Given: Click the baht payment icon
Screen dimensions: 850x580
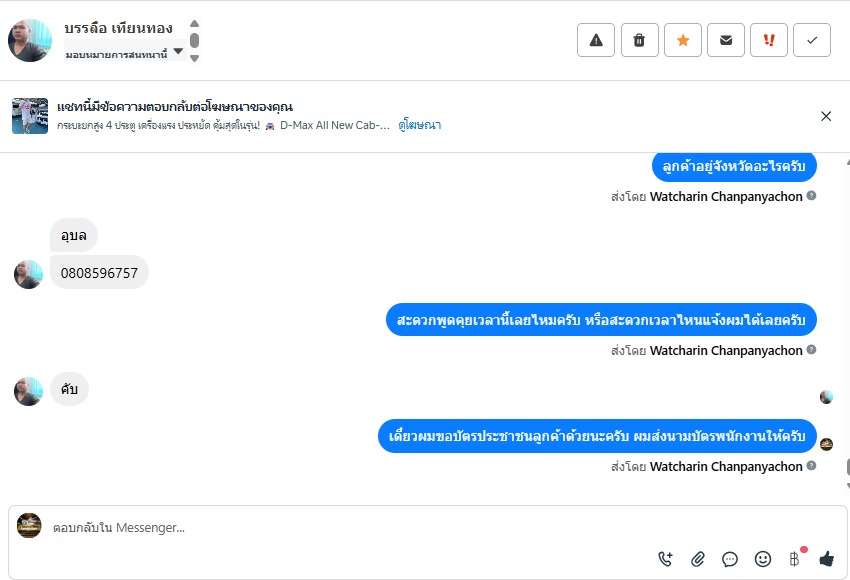Looking at the screenshot, I should [795, 559].
